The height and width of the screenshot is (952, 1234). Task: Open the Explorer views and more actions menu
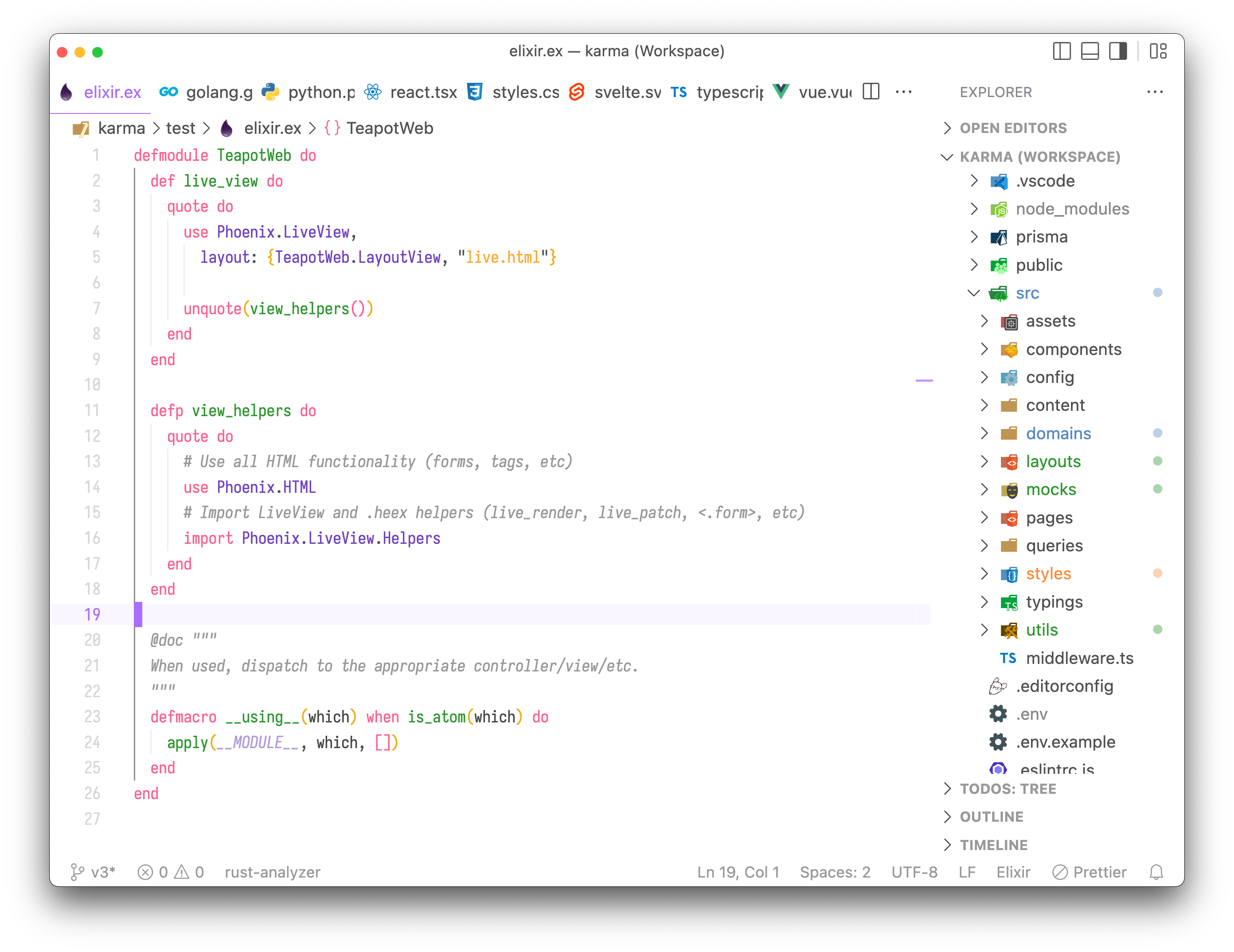click(1154, 92)
